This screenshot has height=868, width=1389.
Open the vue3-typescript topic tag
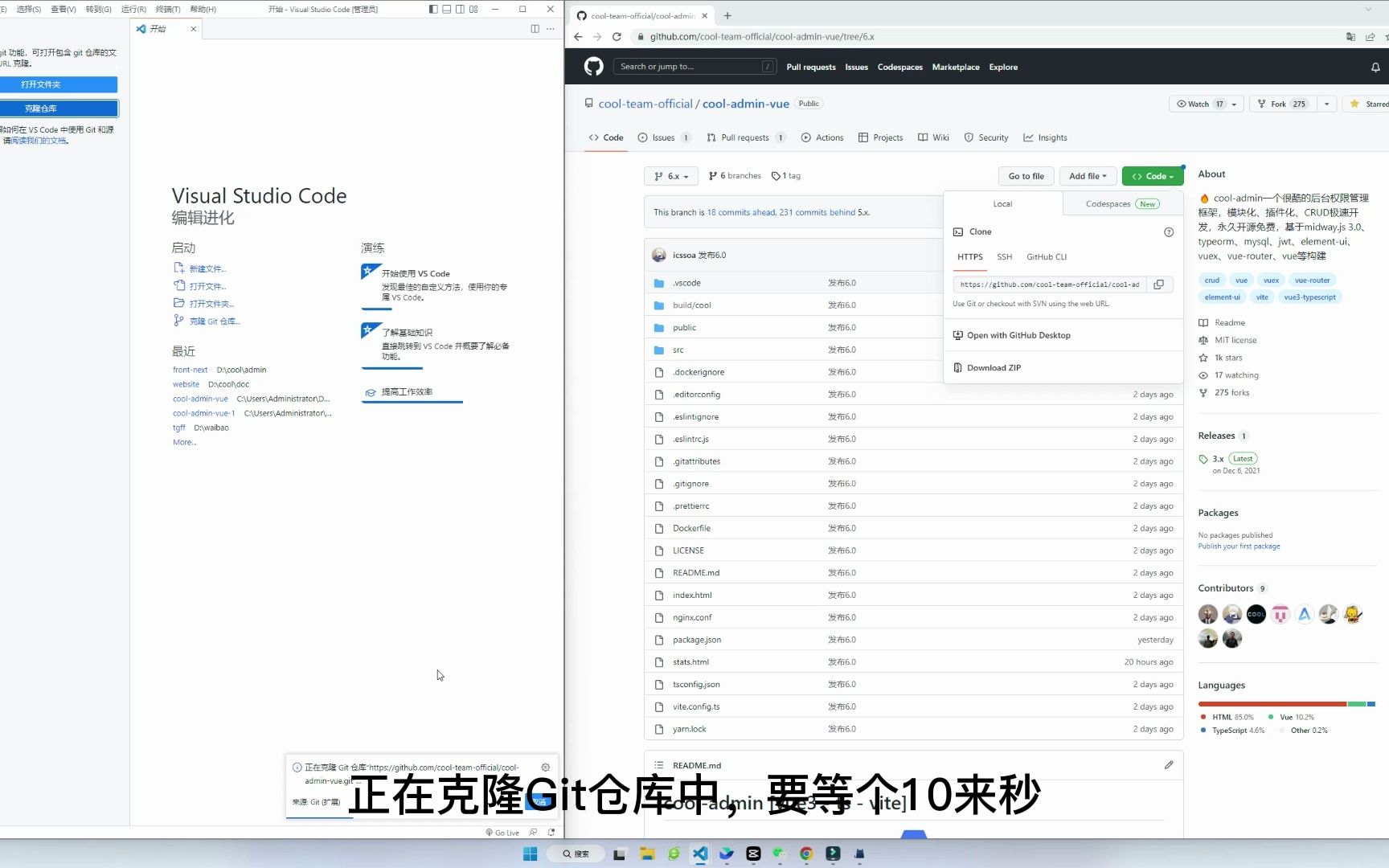(1309, 297)
